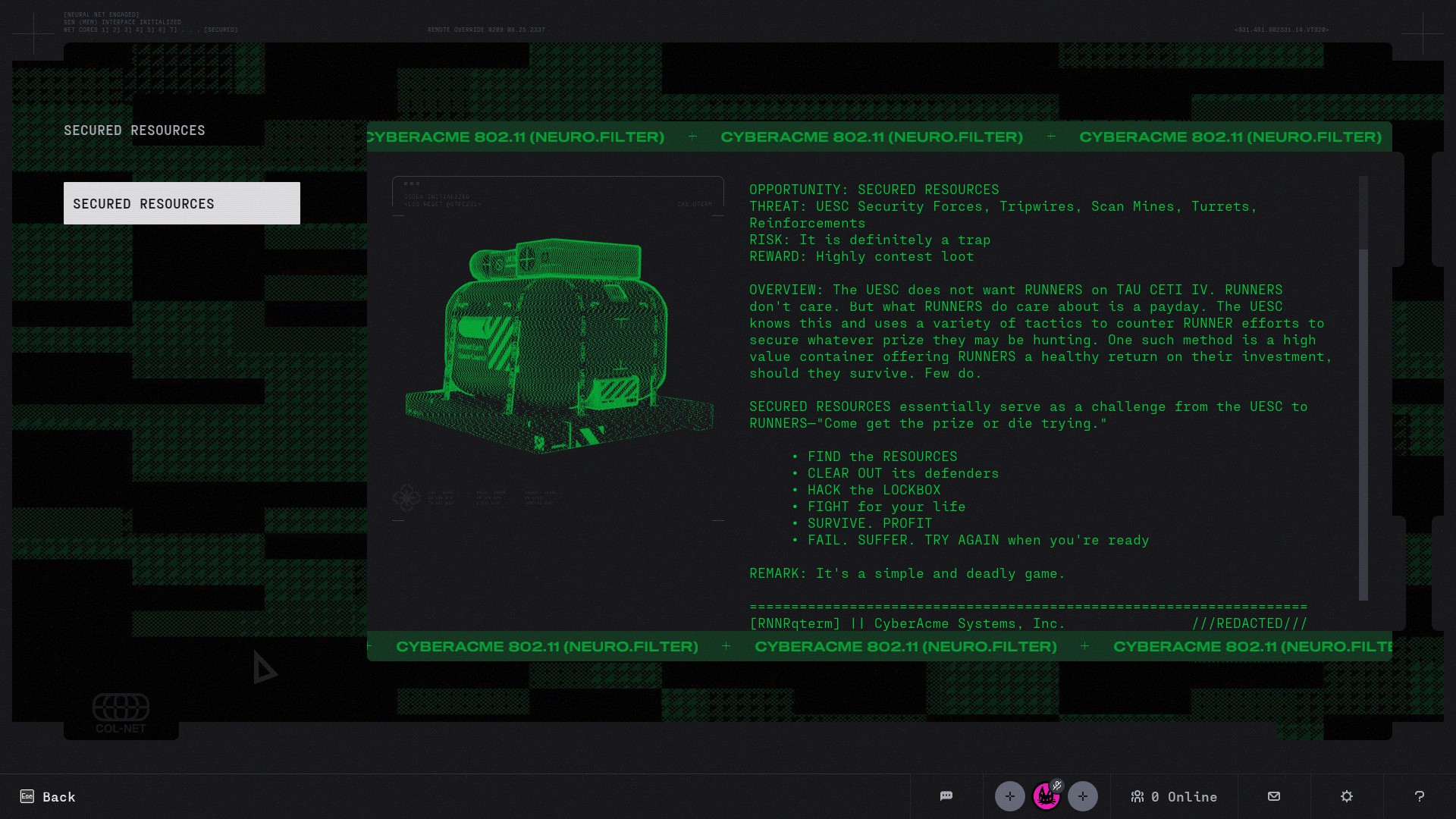
Task: Select the highlighted SECURED RESOURCES entry
Action: point(181,203)
